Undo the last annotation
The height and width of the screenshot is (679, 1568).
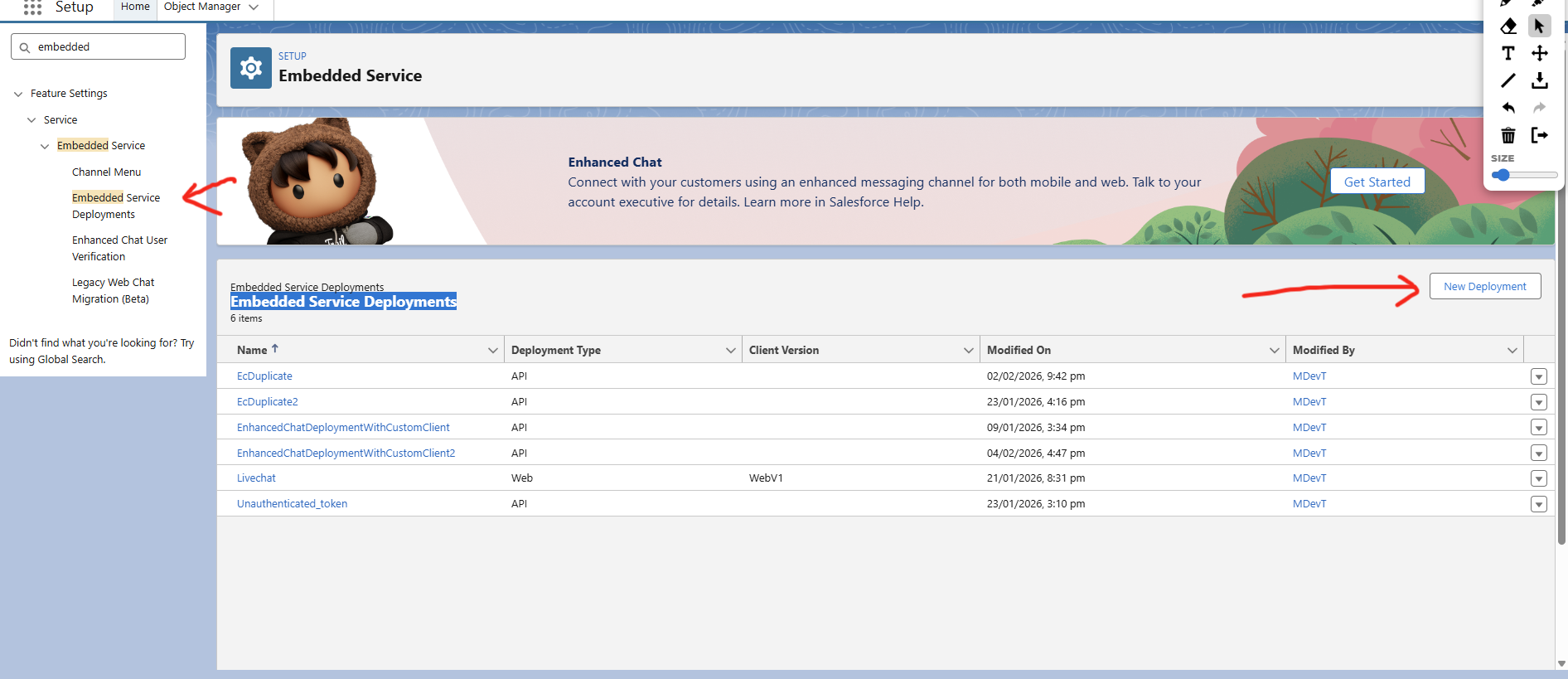[1508, 108]
